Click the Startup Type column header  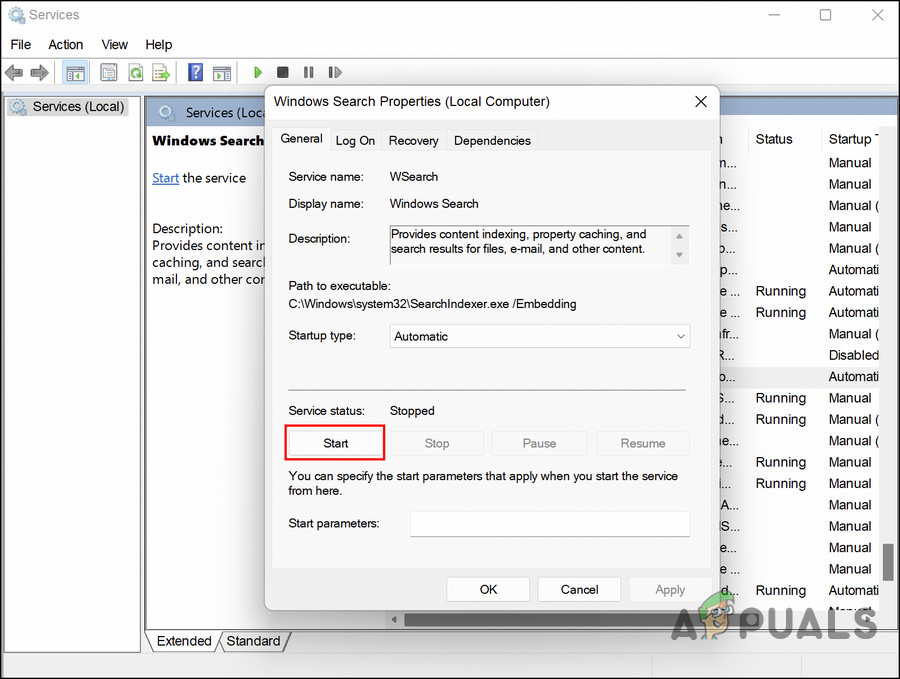point(854,139)
